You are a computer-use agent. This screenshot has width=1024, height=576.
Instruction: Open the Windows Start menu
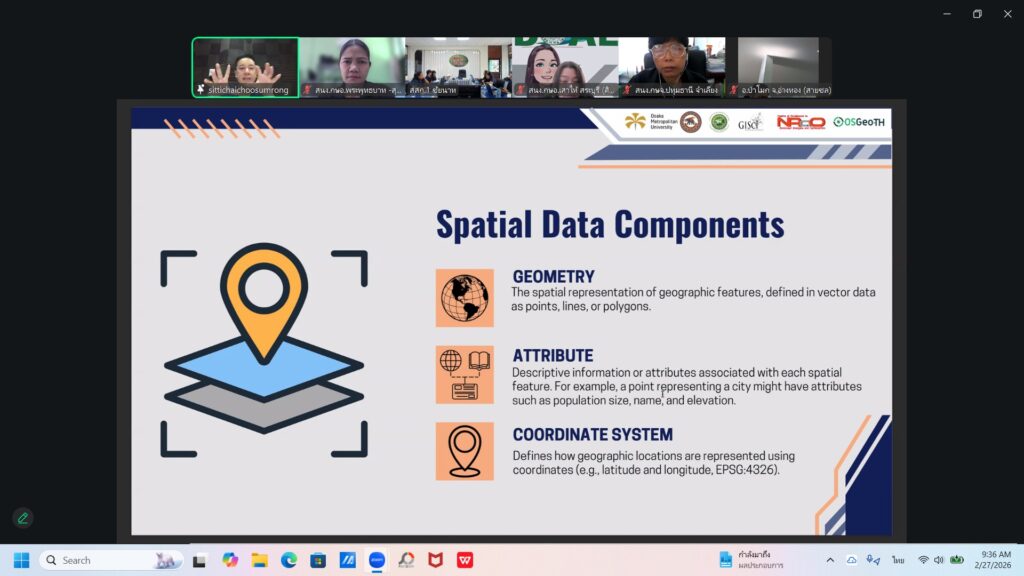pyautogui.click(x=21, y=560)
